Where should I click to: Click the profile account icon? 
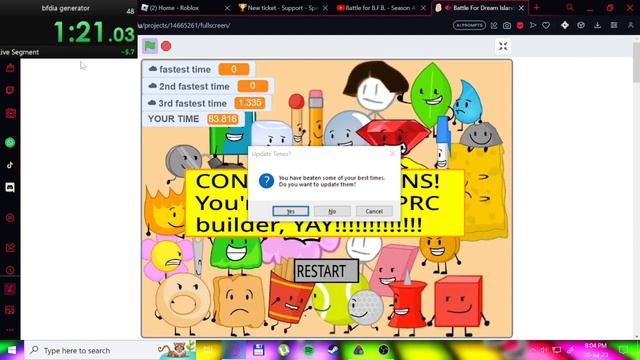[x=631, y=25]
